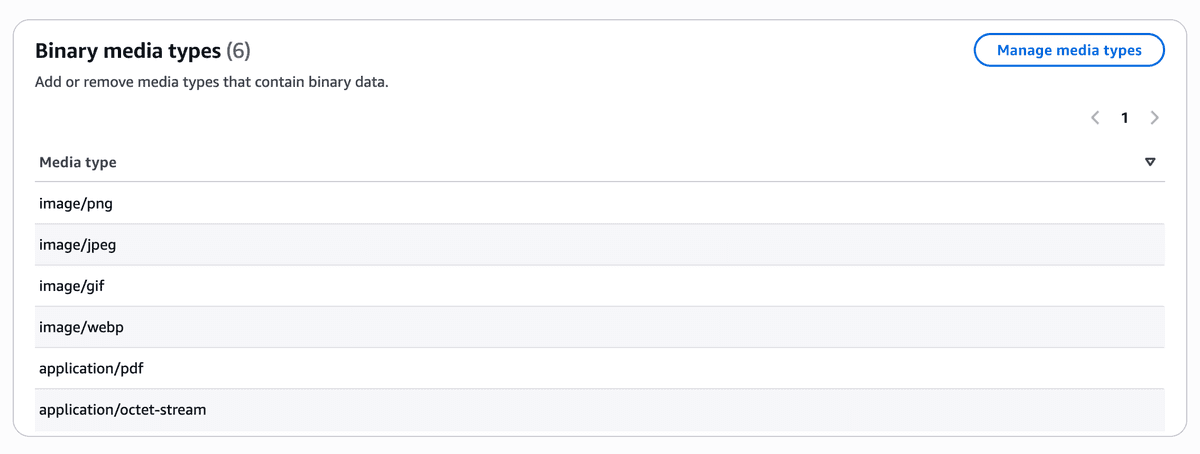Go to the next page of media types
1200x454 pixels.
coord(1155,118)
